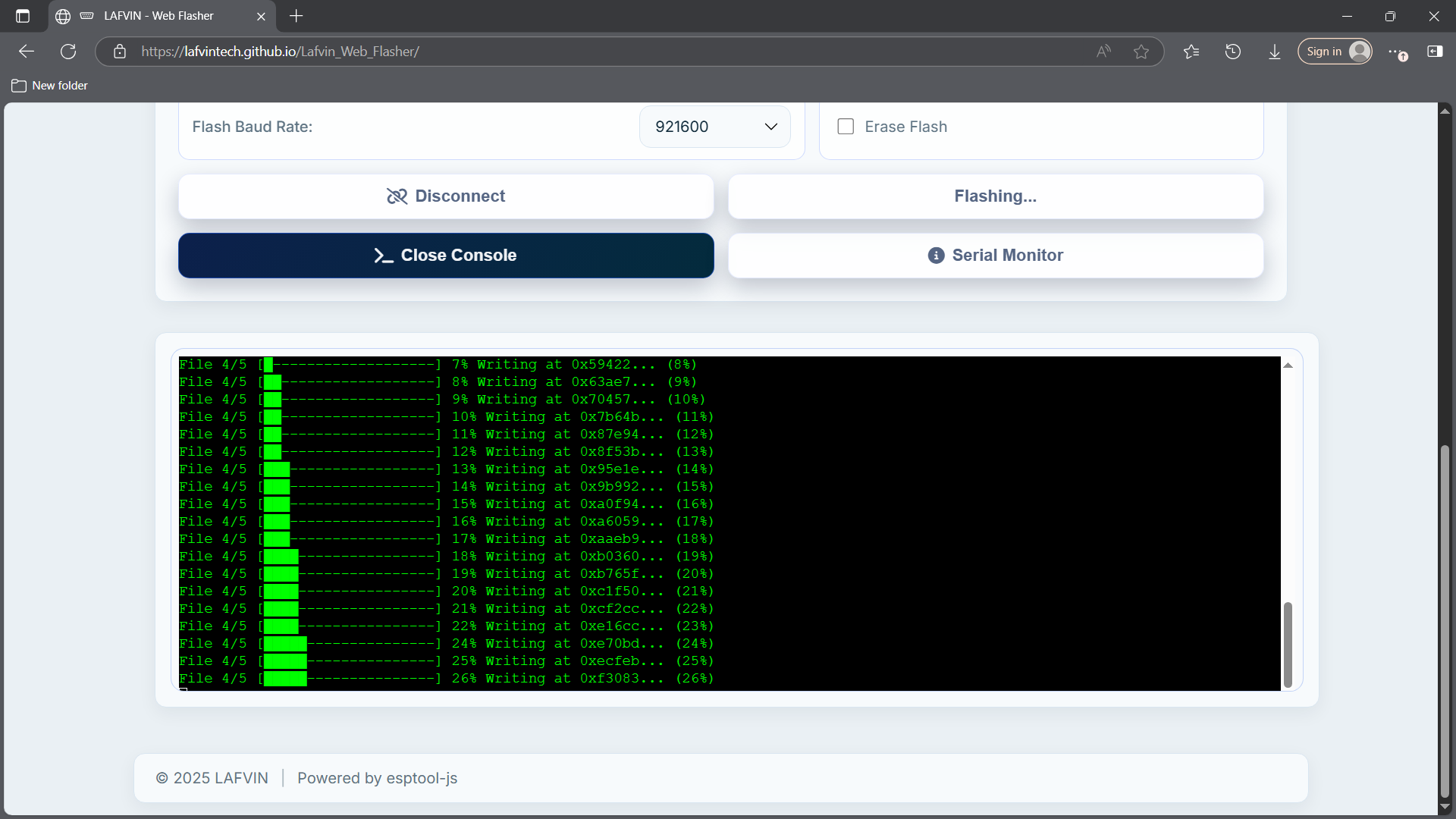The width and height of the screenshot is (1456, 819).
Task: Open the Flash Baud Rate dropdown
Action: point(715,127)
